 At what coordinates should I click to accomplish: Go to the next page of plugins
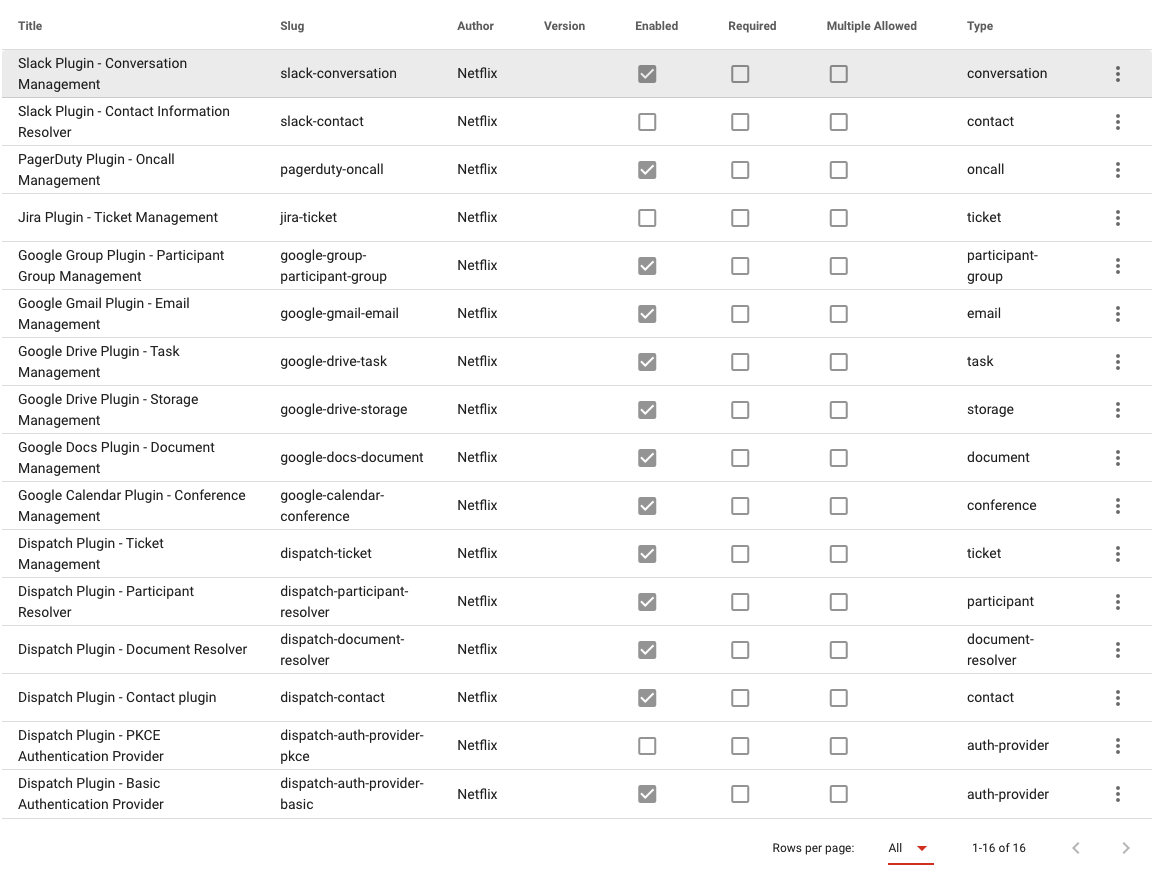[x=1128, y=847]
